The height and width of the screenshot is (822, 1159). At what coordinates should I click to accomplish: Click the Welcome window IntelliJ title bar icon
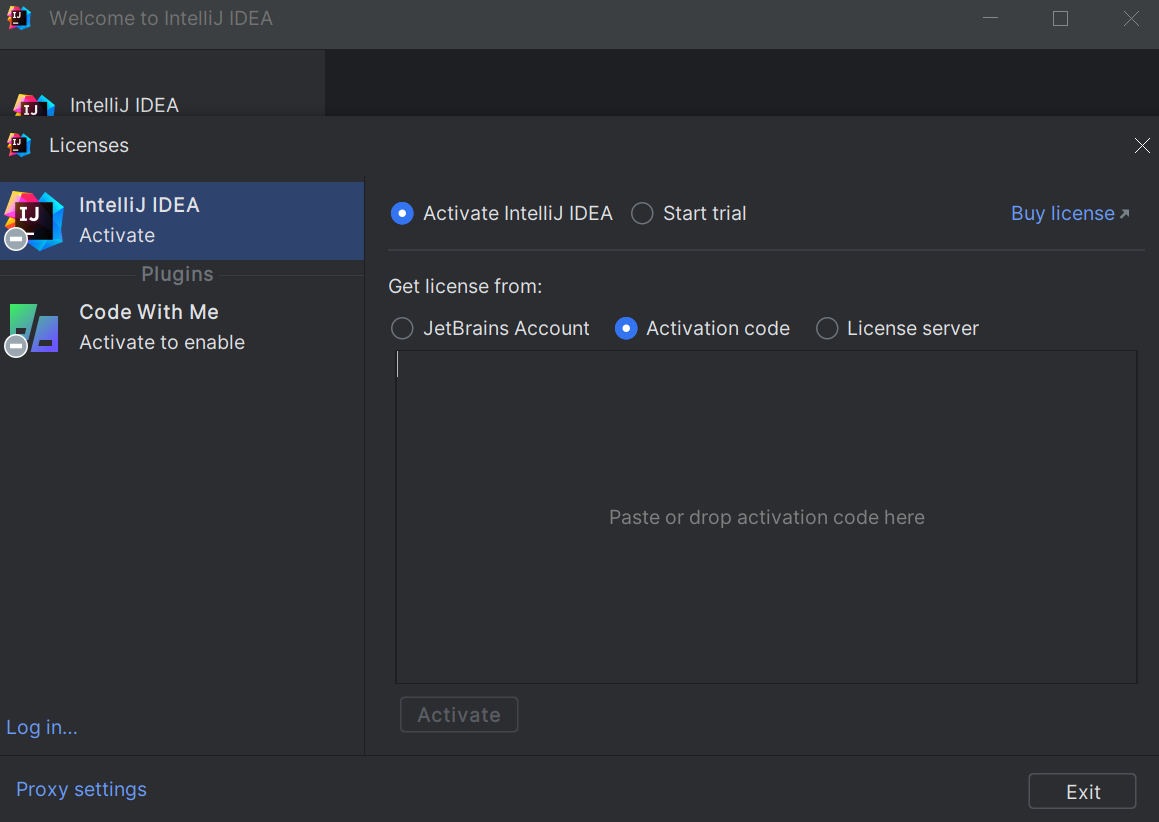19,18
